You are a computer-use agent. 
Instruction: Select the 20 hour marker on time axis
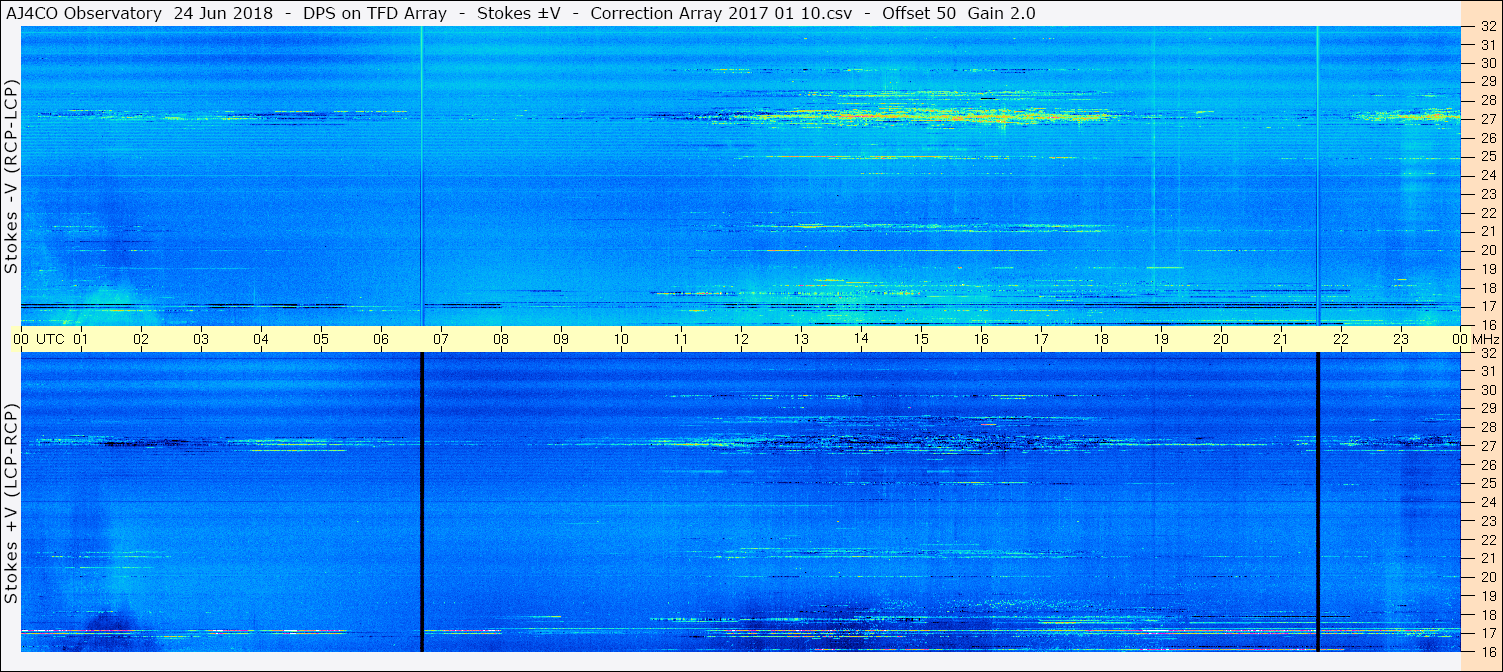point(1221,339)
